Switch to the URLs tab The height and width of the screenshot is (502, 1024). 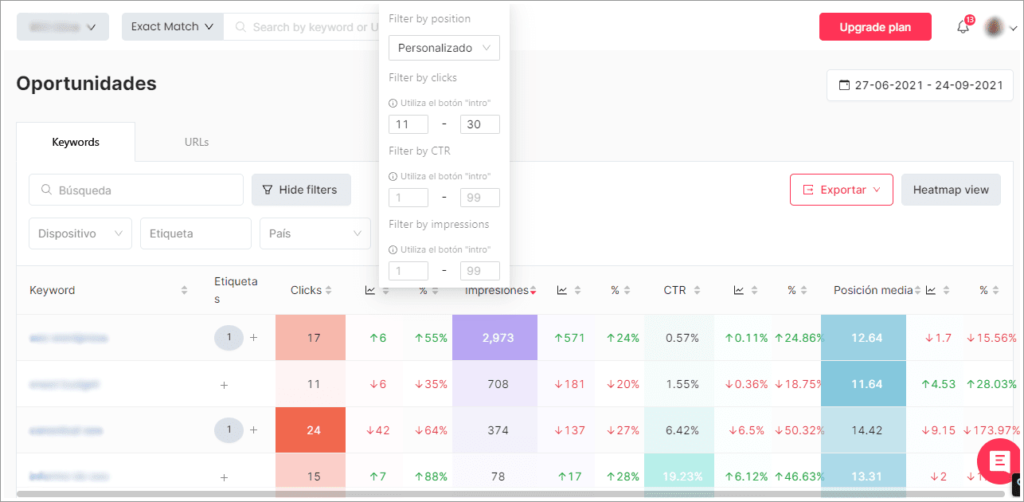pyautogui.click(x=197, y=142)
